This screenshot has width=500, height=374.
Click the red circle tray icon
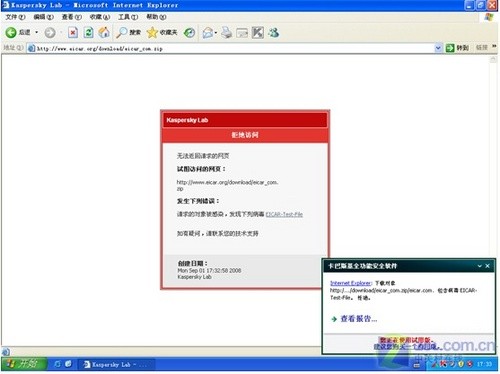point(469,364)
